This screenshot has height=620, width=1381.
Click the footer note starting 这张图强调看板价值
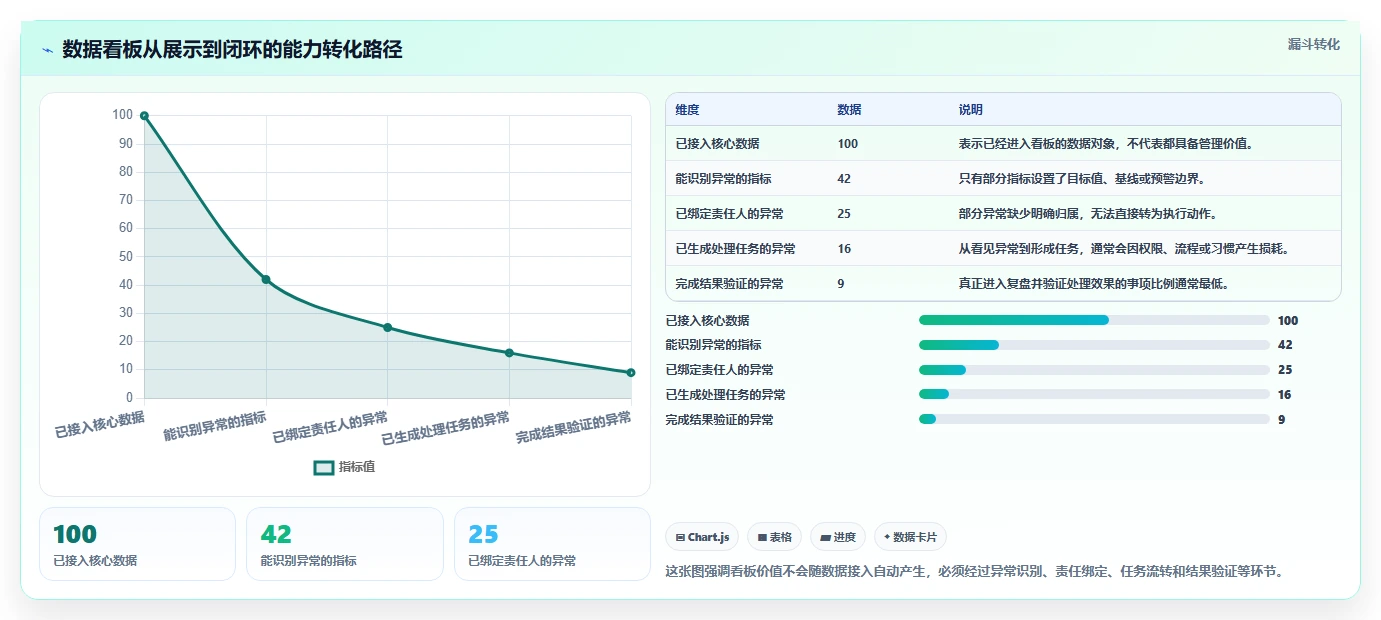tap(974, 572)
